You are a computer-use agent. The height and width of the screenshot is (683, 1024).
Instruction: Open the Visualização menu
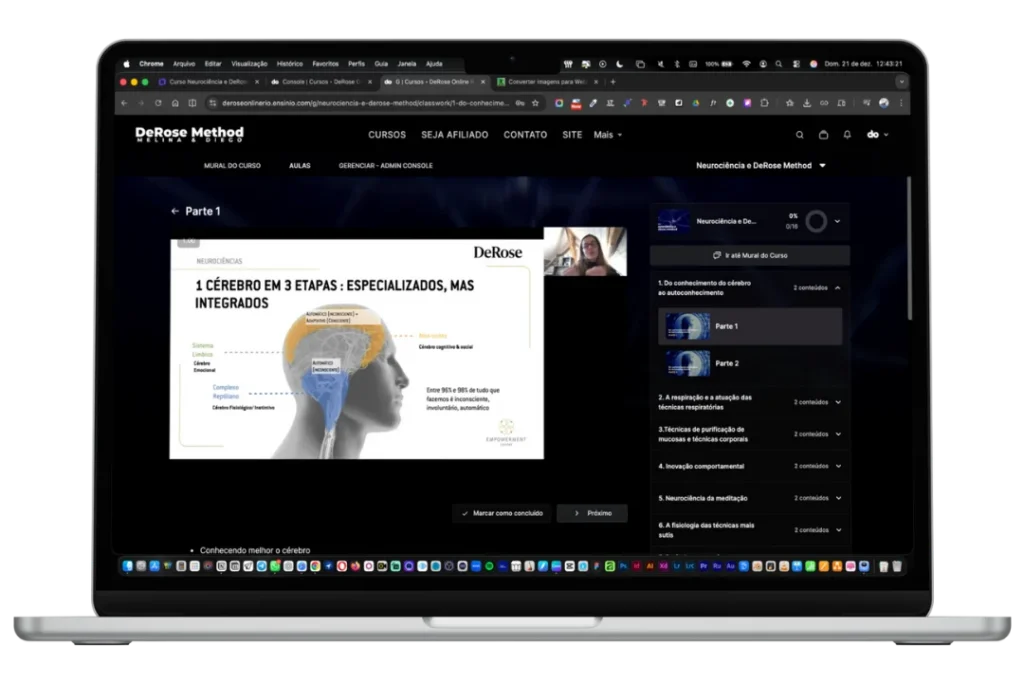pos(249,64)
